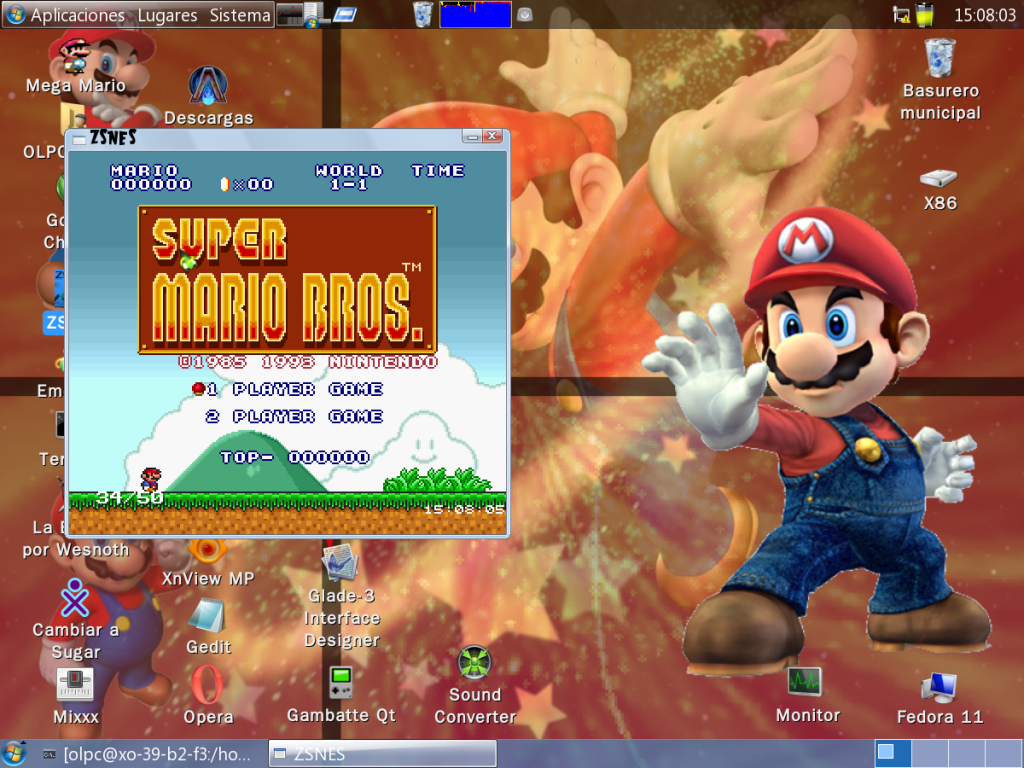Click the system monitor launcher in top panel
The width and height of the screenshot is (1024, 768).
(289, 14)
